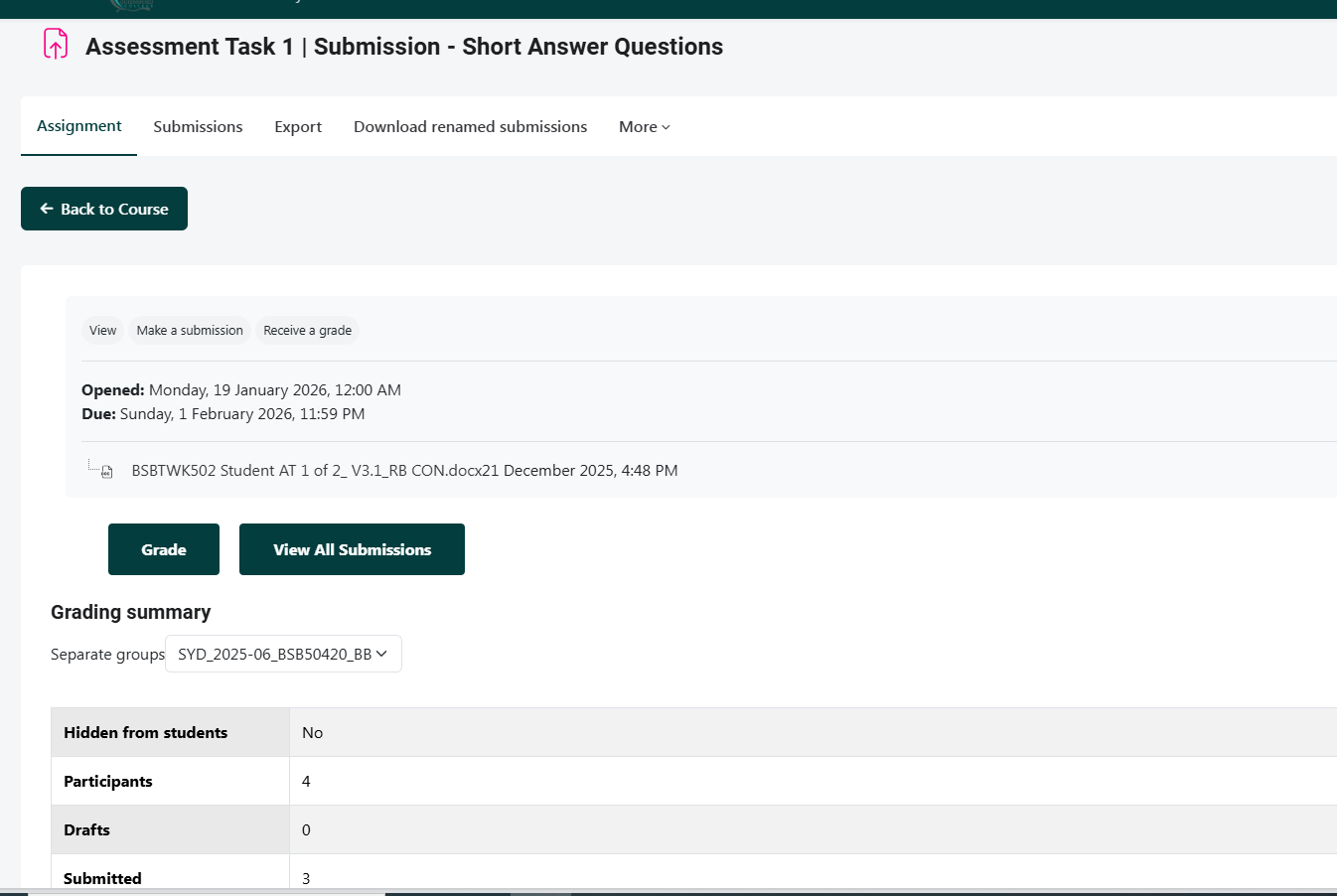
Task: Click the left arrow in Back to Course
Action: (47, 209)
